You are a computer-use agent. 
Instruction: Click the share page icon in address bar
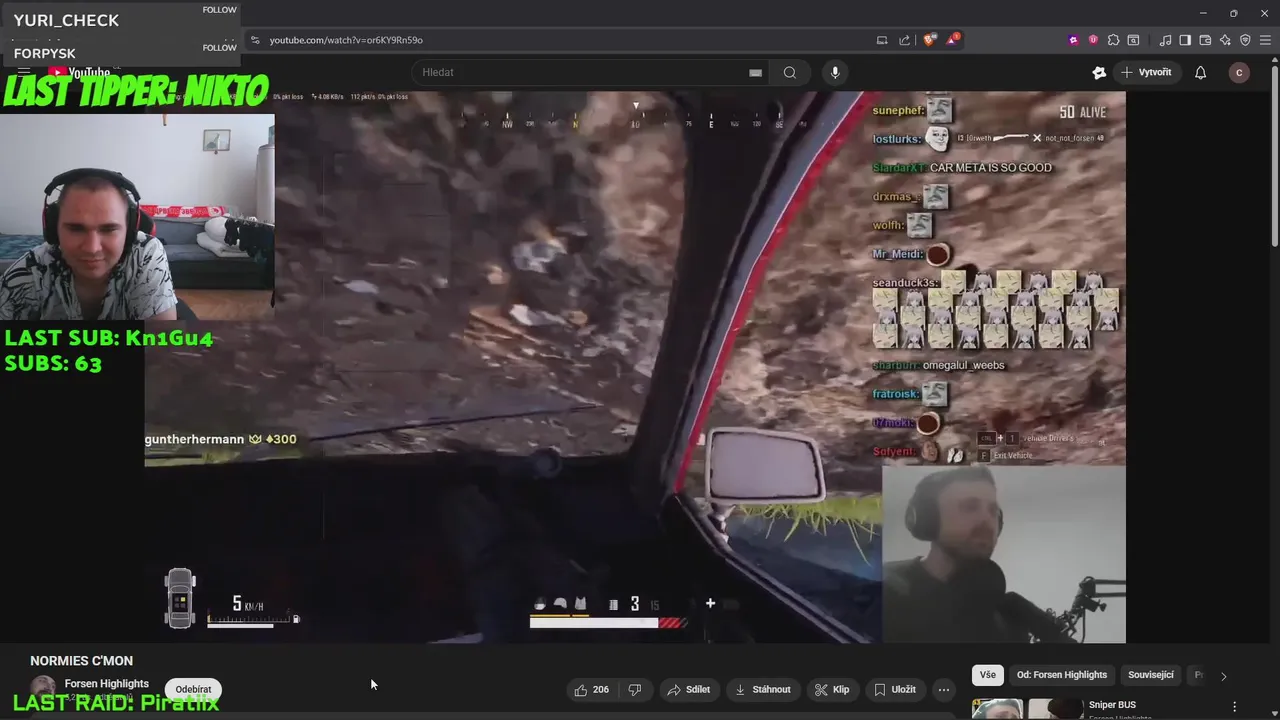tap(905, 40)
